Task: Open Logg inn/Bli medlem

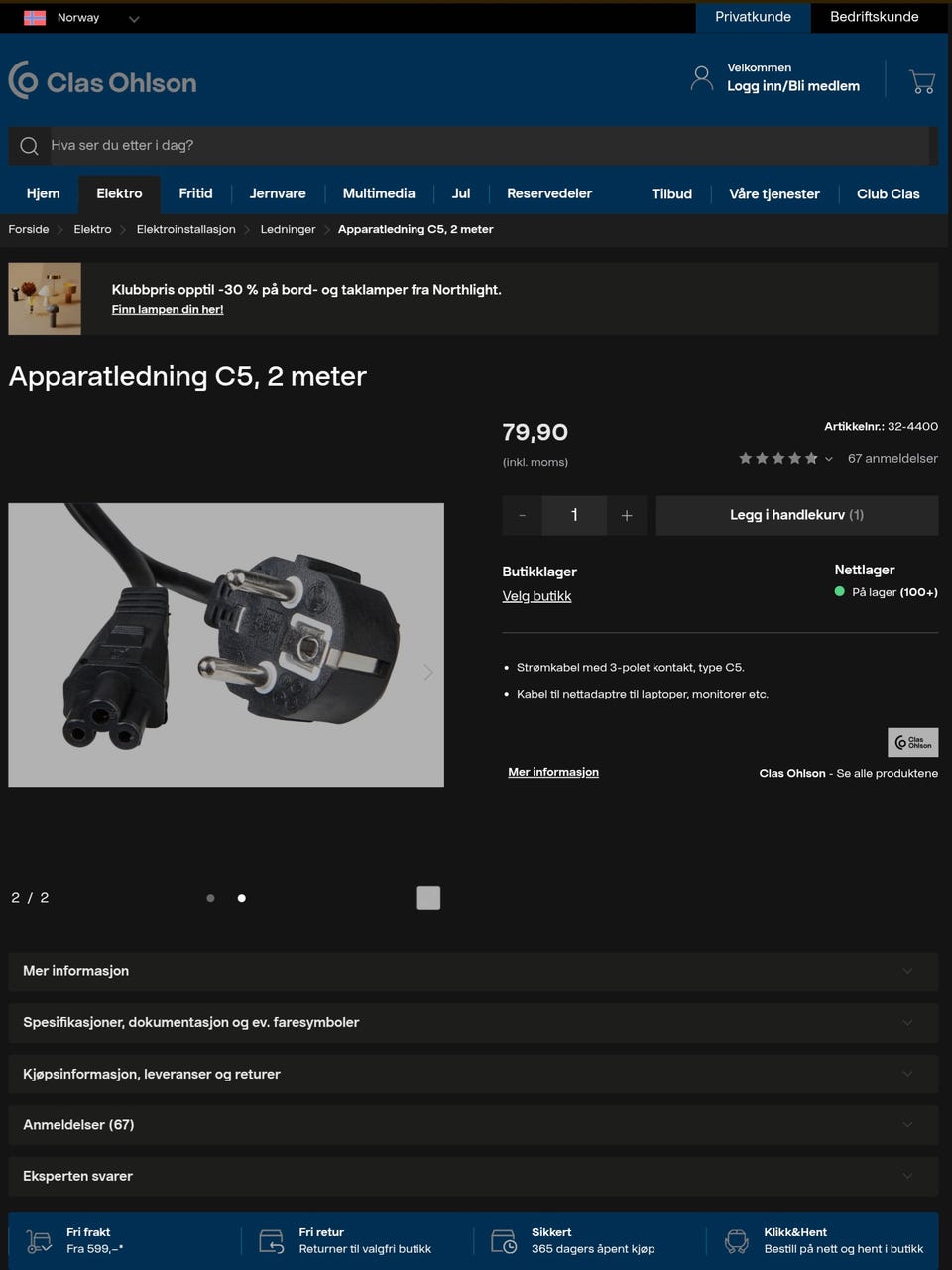Action: (x=793, y=86)
